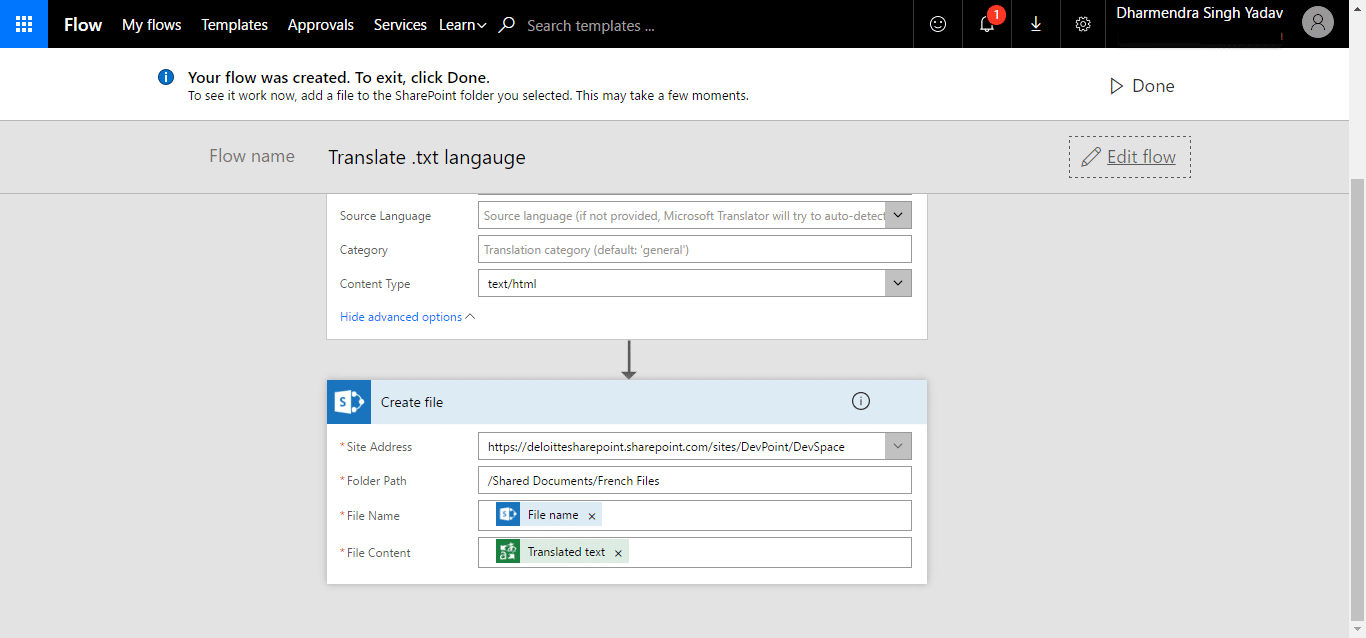Click the download arrow icon
The width and height of the screenshot is (1366, 638).
1036,24
